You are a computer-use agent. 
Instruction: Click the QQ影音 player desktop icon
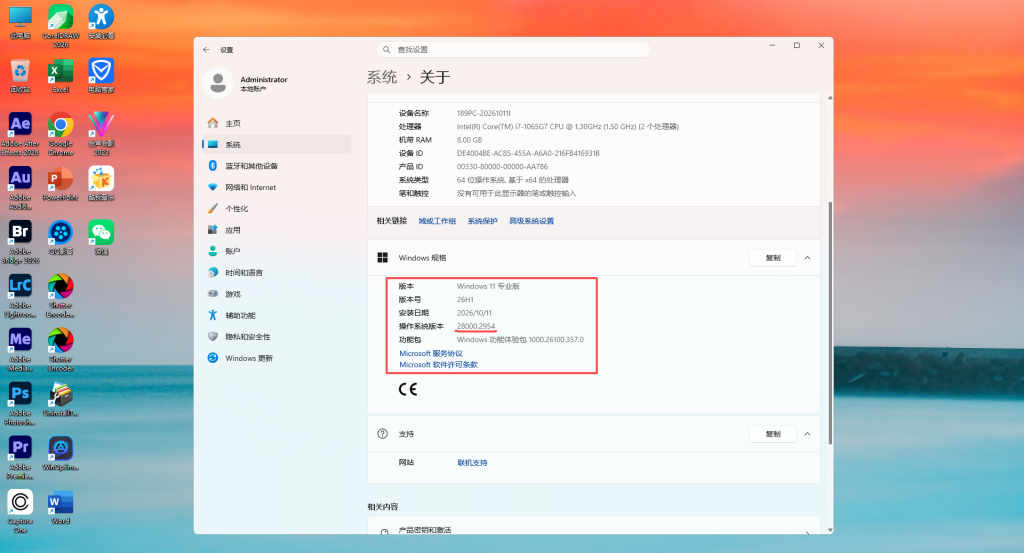tap(61, 238)
